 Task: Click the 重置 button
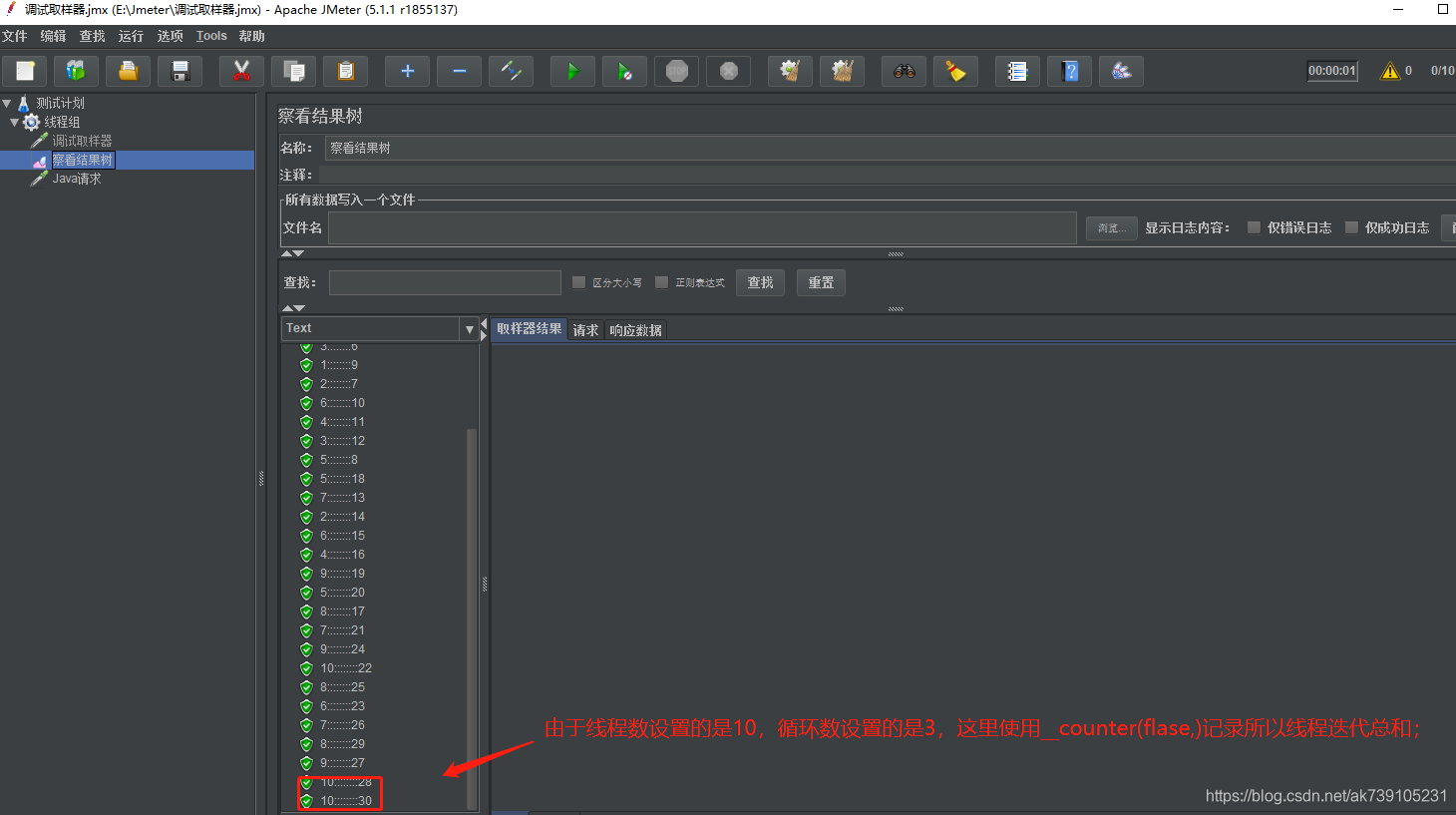pyautogui.click(x=821, y=282)
